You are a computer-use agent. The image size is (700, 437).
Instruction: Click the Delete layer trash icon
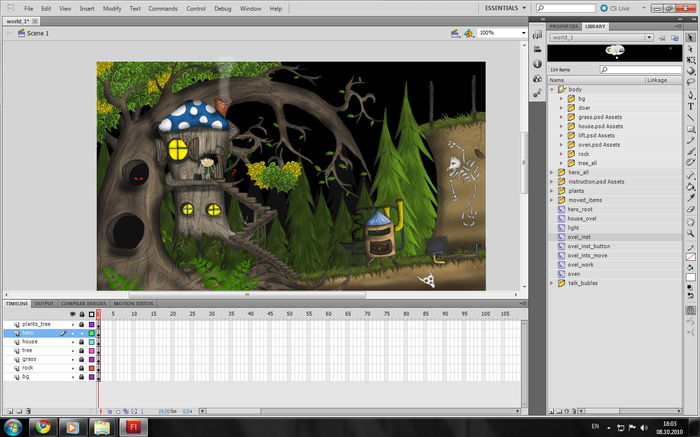click(29, 411)
